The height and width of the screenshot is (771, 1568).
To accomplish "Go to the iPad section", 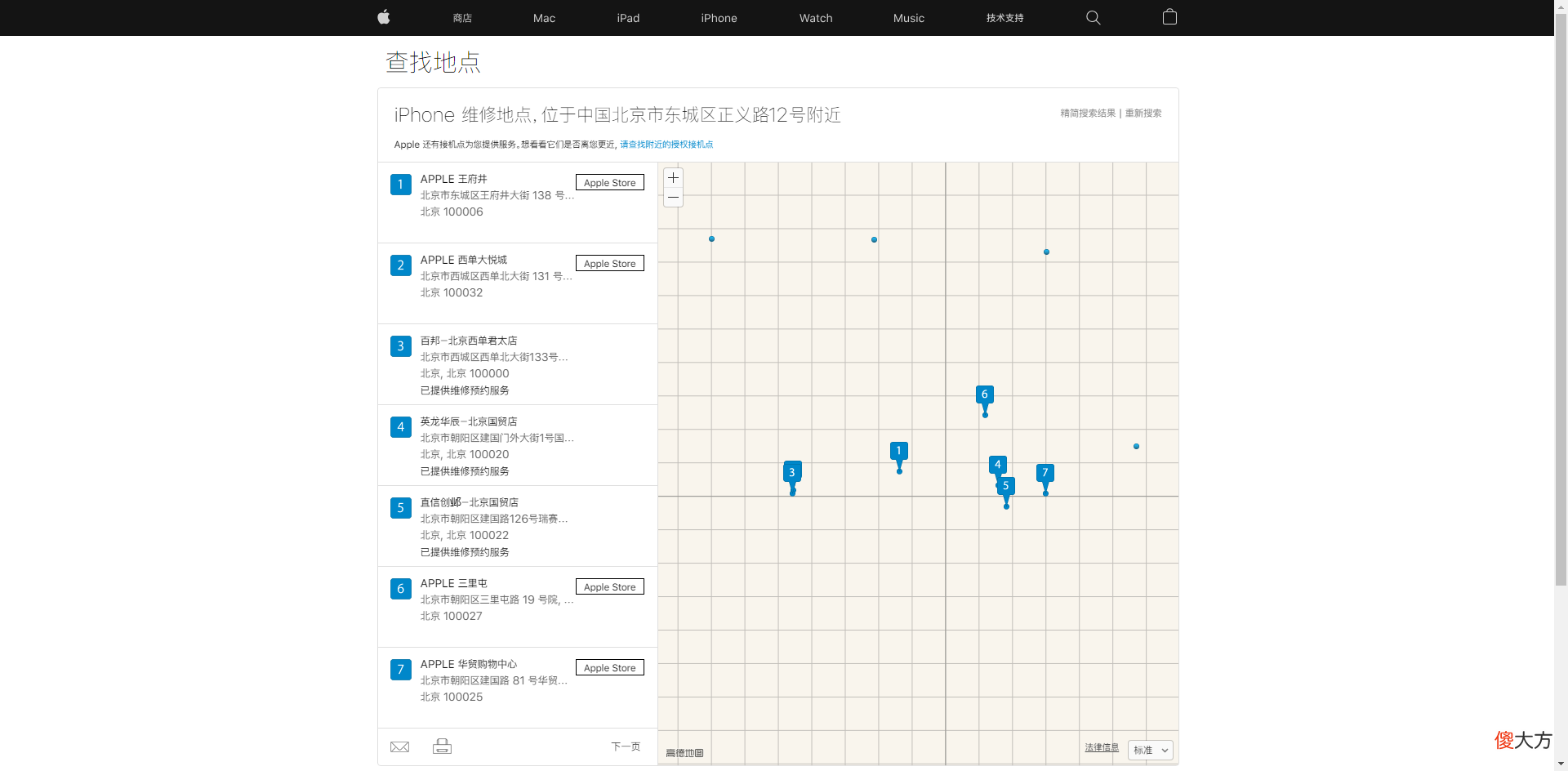I will [628, 18].
